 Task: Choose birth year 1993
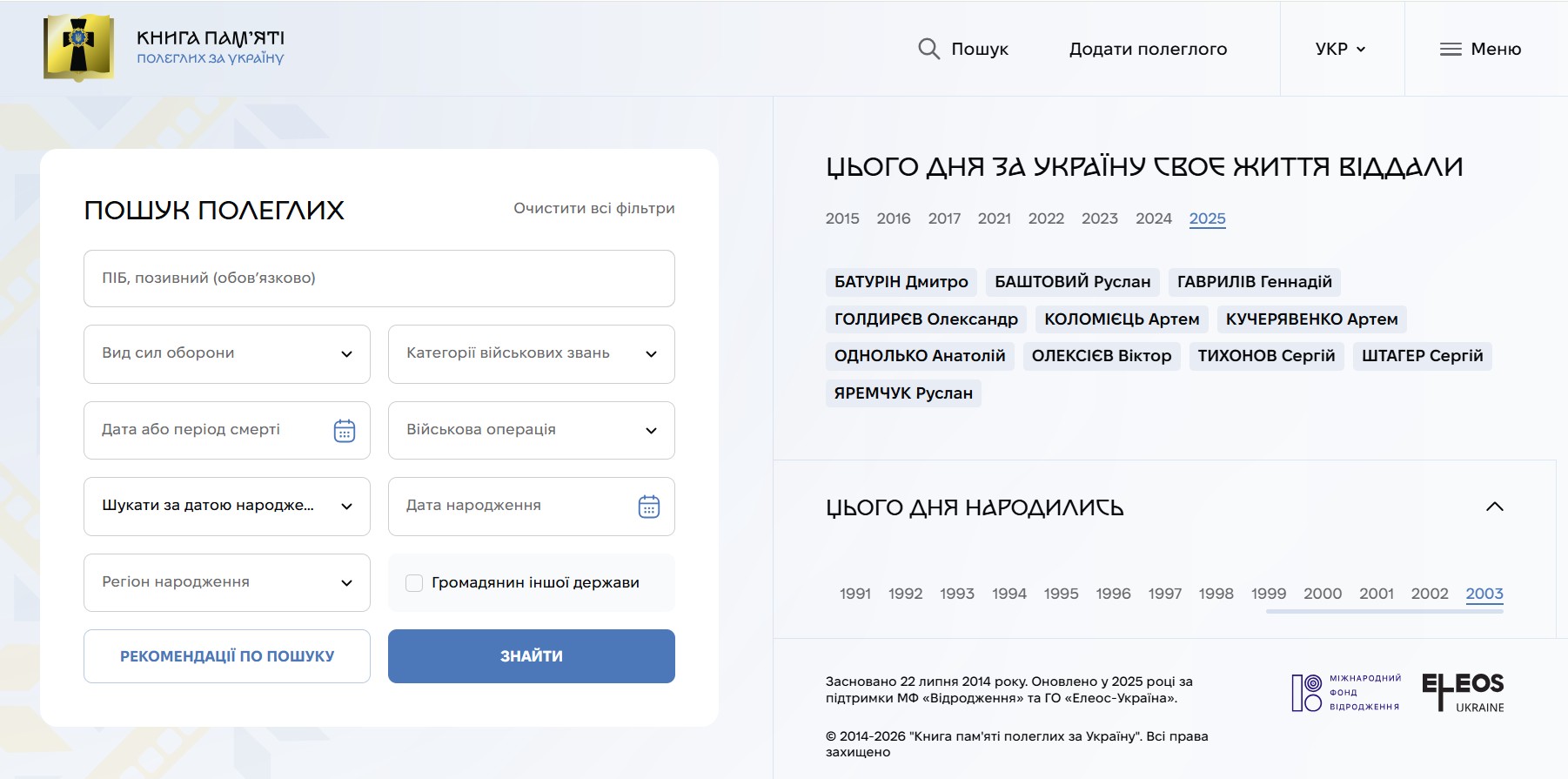[x=957, y=594]
